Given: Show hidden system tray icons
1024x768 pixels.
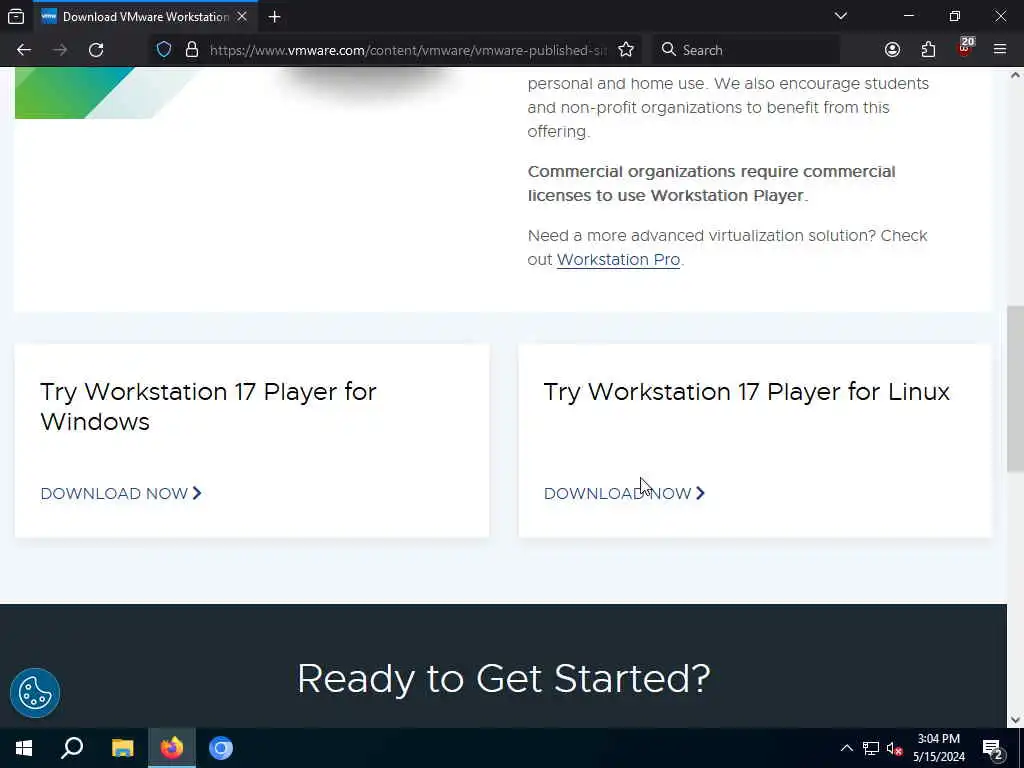Looking at the screenshot, I should 846,748.
